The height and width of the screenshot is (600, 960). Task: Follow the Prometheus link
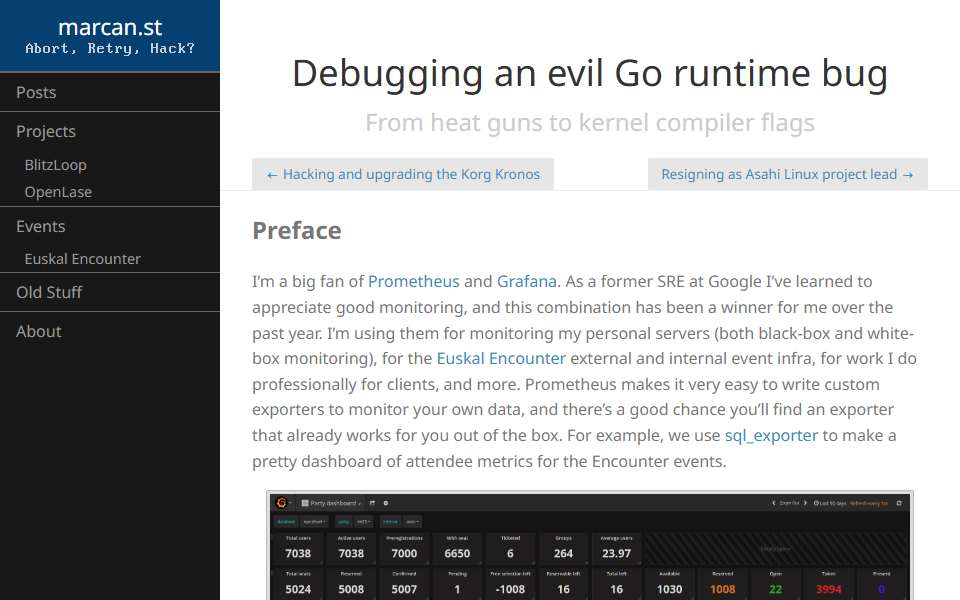coord(413,282)
